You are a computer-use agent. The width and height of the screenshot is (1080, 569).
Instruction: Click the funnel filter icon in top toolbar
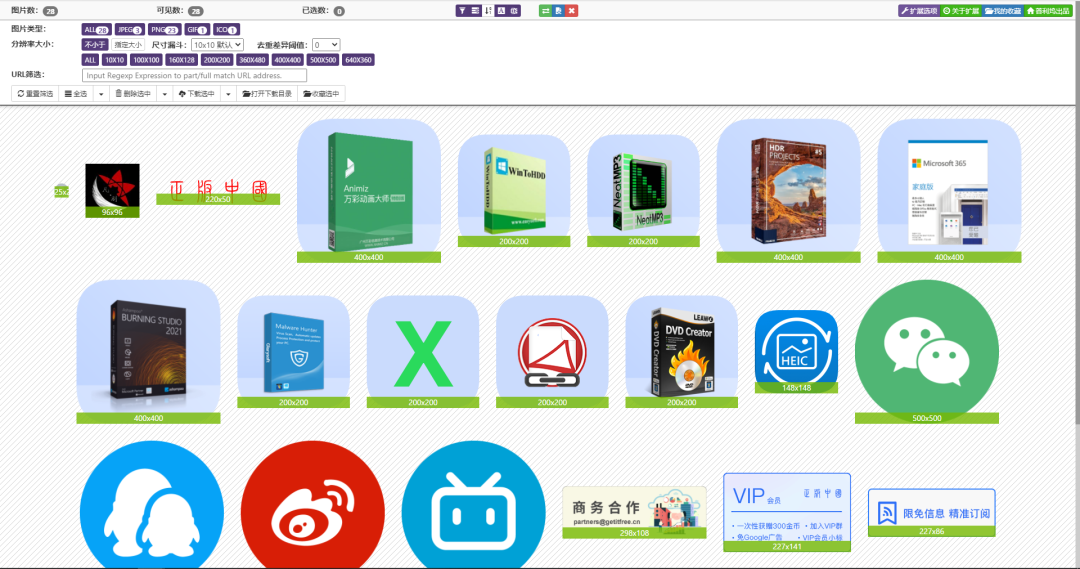(462, 11)
